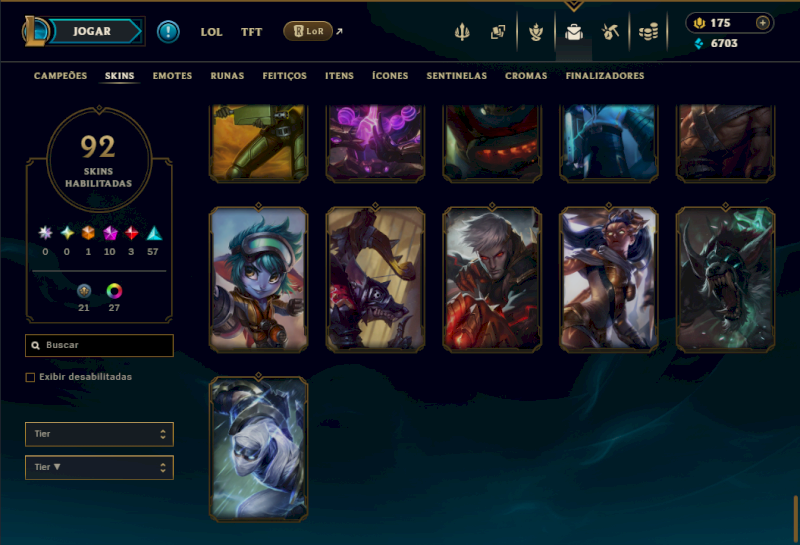The width and height of the screenshot is (800, 545).
Task: Enable the Exibir desabilitadas checkbox
Action: coord(30,377)
